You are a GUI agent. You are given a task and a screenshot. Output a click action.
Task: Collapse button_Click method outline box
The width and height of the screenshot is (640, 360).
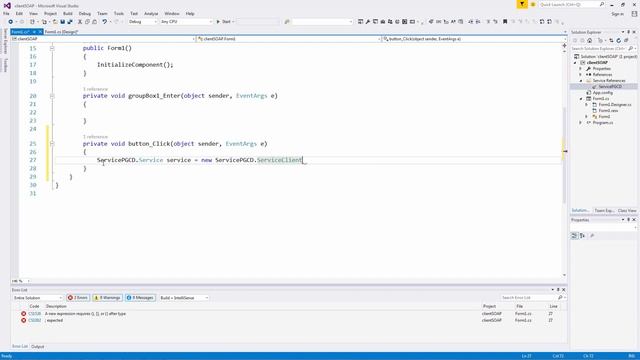pyautogui.click(x=52, y=144)
